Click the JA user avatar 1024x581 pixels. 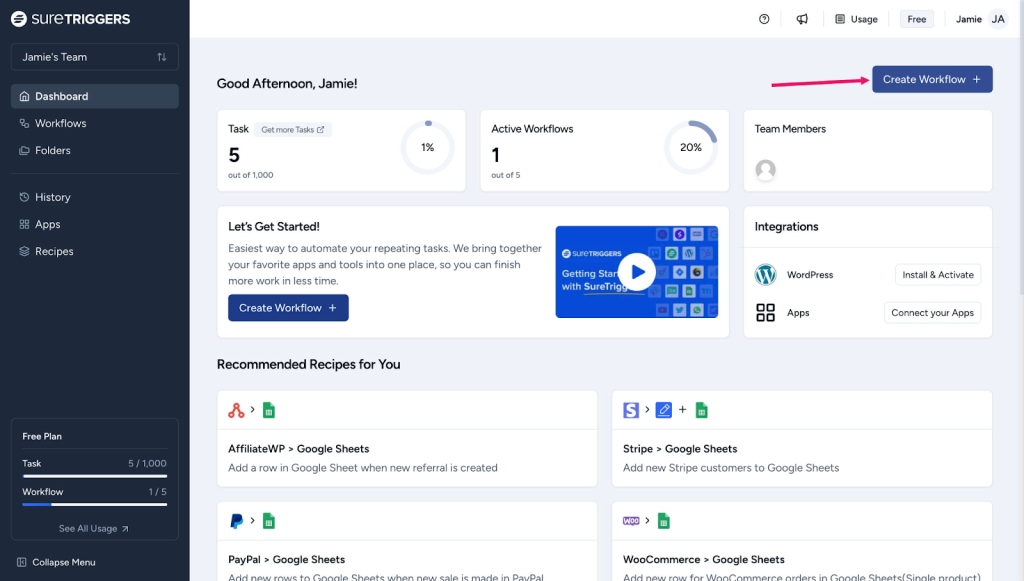pos(997,19)
